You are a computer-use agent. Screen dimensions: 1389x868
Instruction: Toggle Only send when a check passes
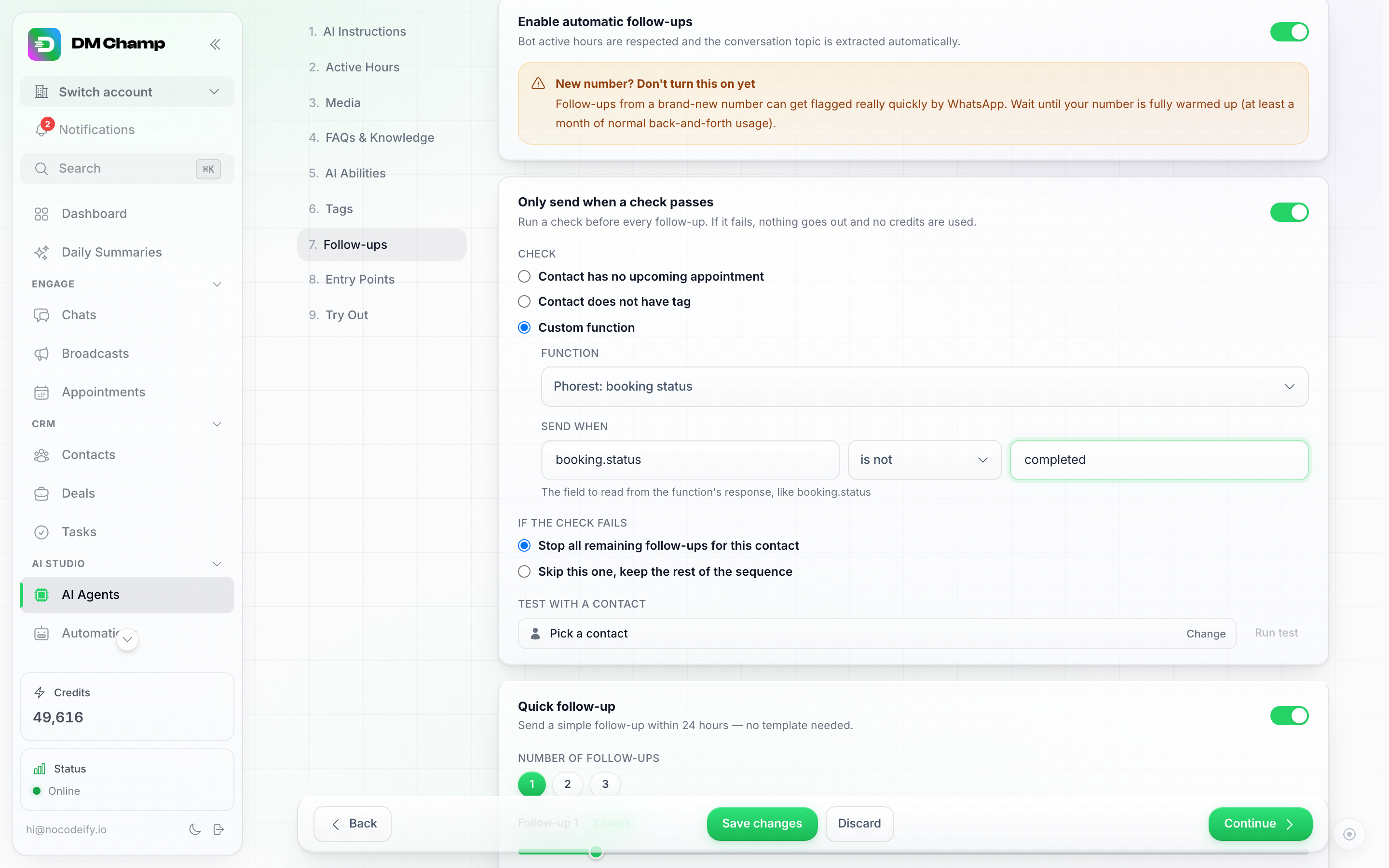pyautogui.click(x=1289, y=212)
